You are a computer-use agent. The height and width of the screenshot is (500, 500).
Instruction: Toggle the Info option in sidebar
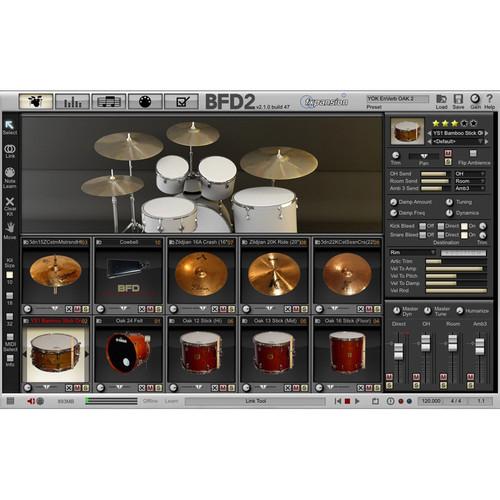[x=10, y=358]
